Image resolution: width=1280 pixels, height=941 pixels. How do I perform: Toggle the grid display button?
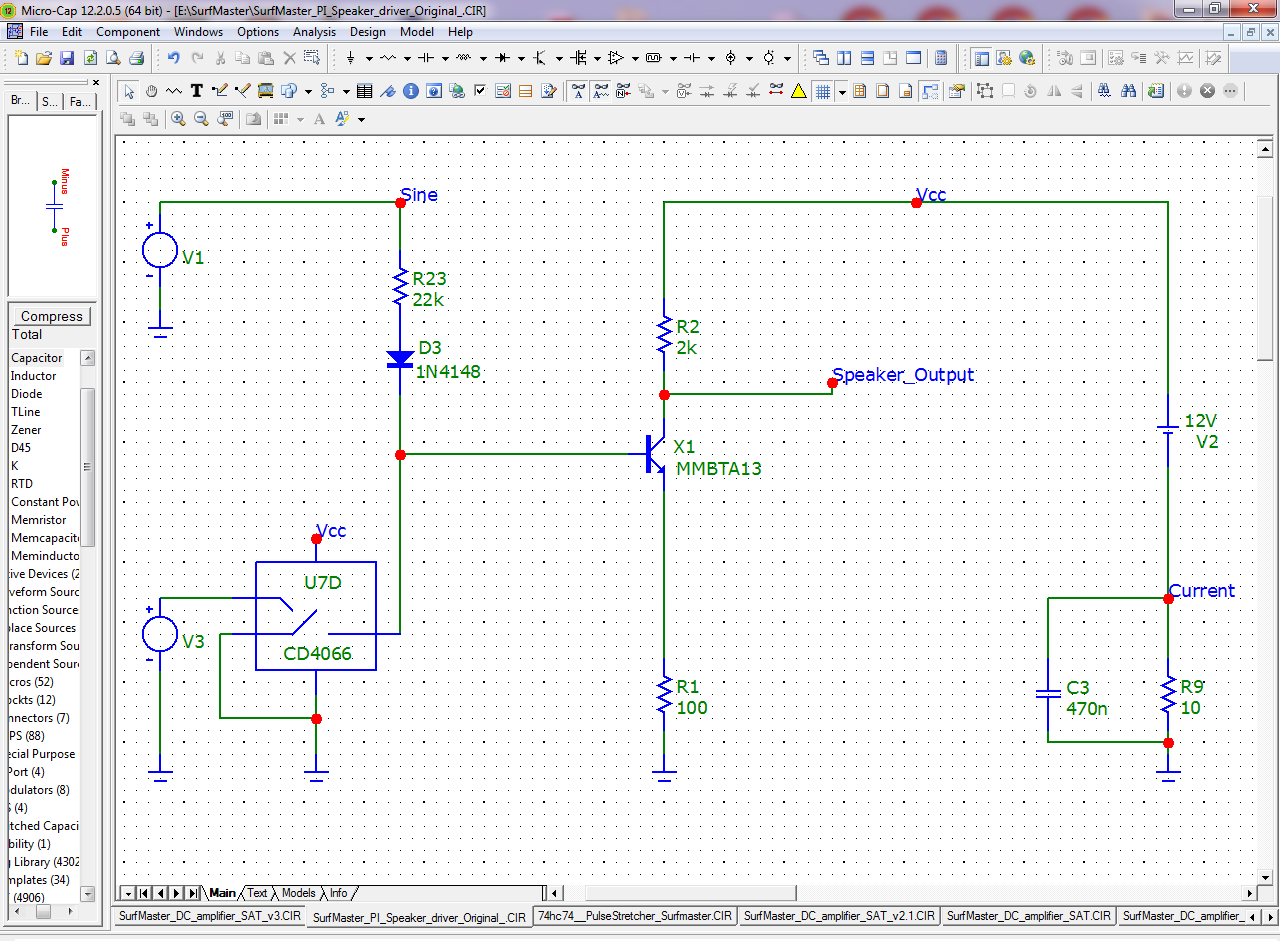[822, 91]
